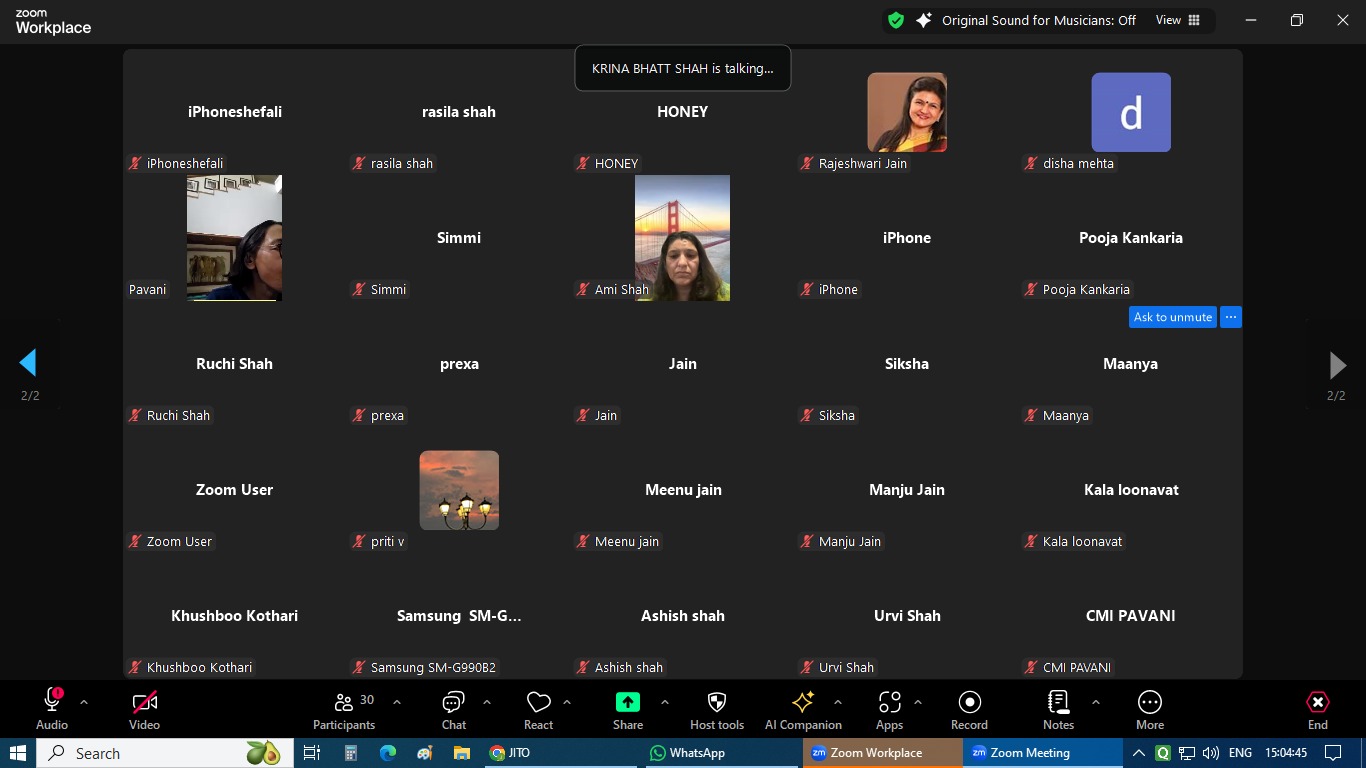Start screen sharing with Share
1366x768 pixels.
[628, 710]
